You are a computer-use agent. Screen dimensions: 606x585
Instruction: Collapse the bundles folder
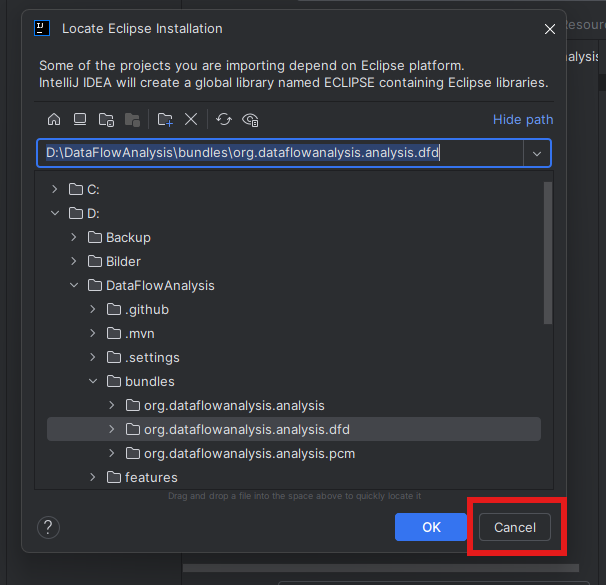[x=93, y=381]
